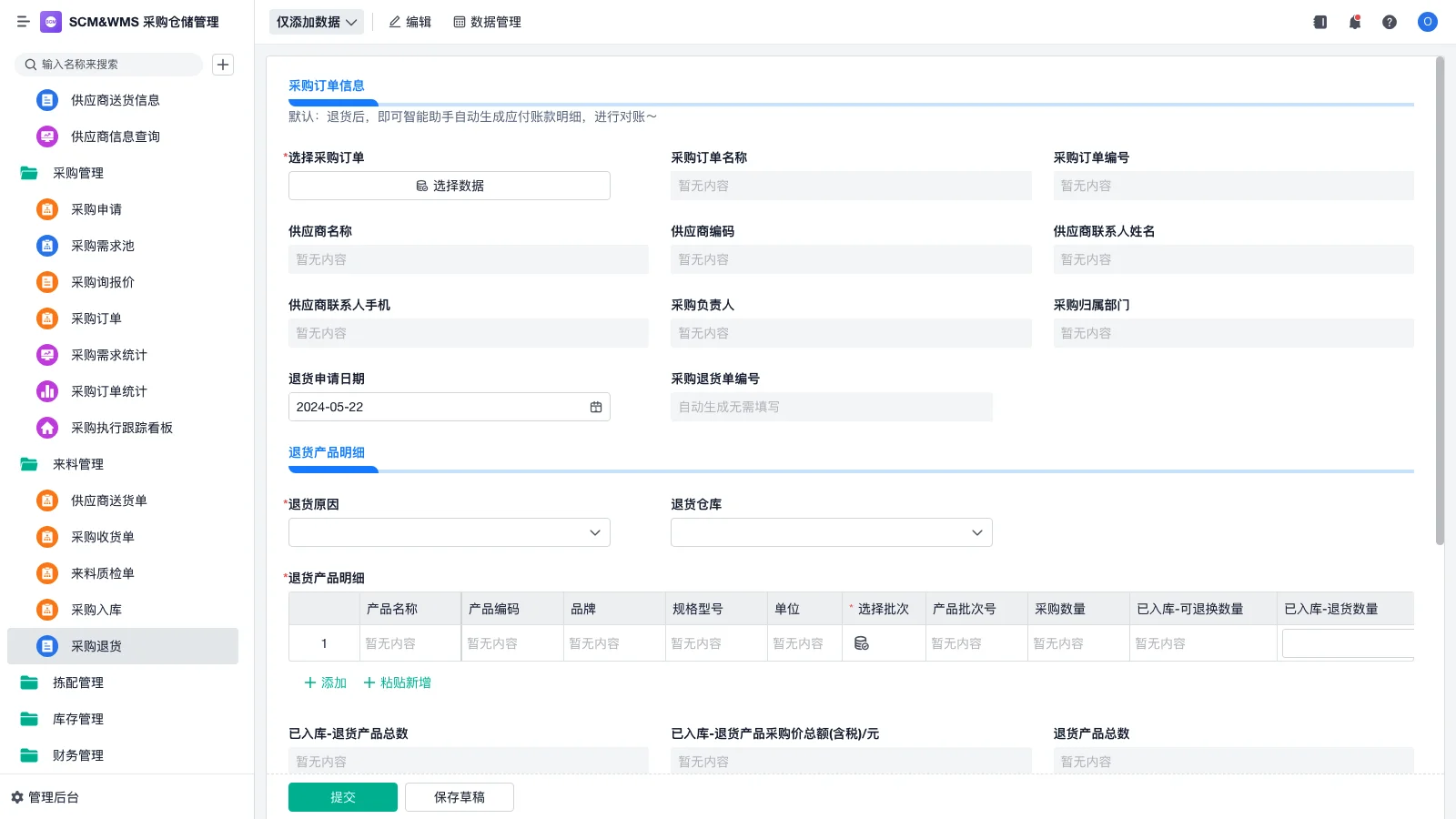The width and height of the screenshot is (1456, 819).
Task: Click 粘贴新增 below the table
Action: tap(398, 682)
